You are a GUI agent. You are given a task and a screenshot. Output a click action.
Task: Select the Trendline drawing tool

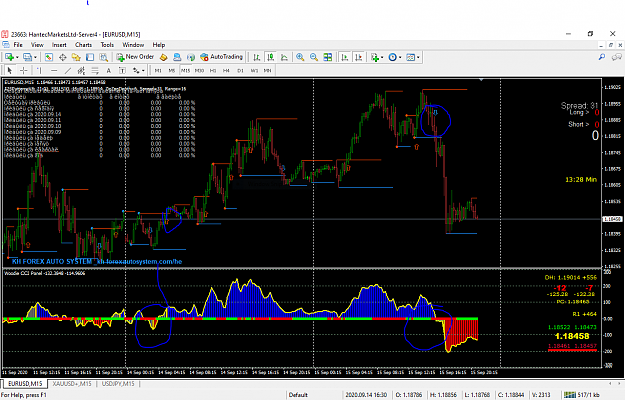68,71
